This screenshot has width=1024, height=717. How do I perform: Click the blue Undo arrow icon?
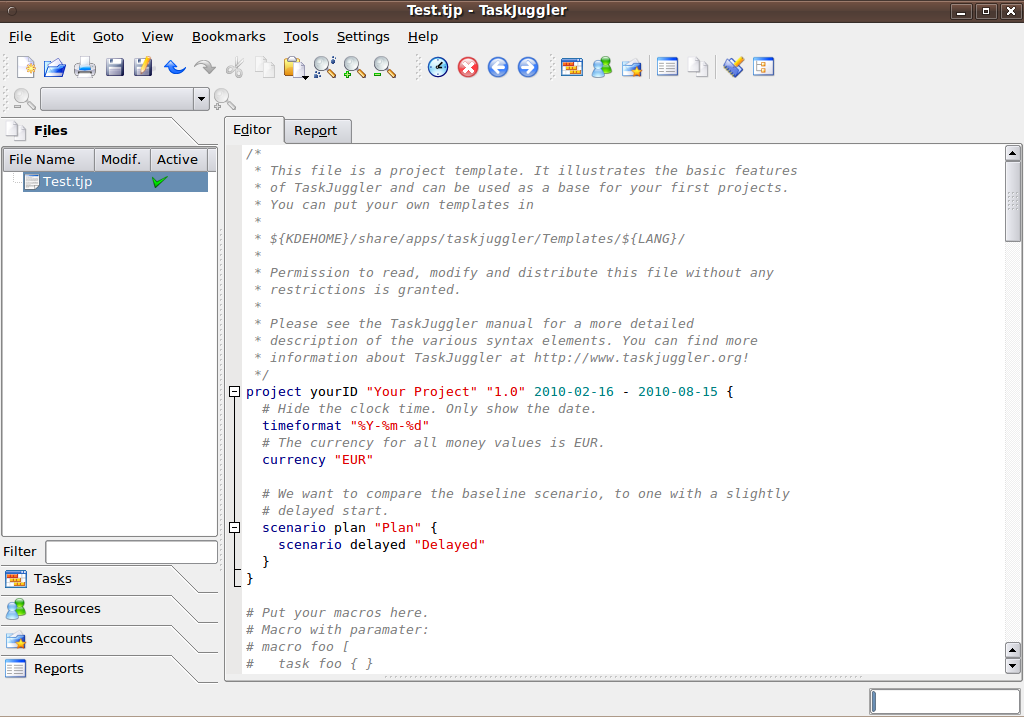175,68
